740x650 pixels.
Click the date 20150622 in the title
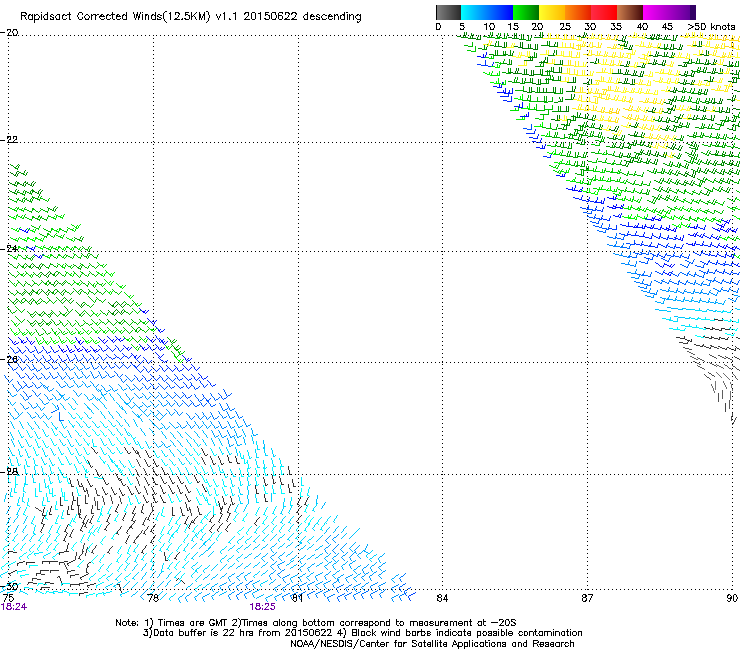point(270,17)
